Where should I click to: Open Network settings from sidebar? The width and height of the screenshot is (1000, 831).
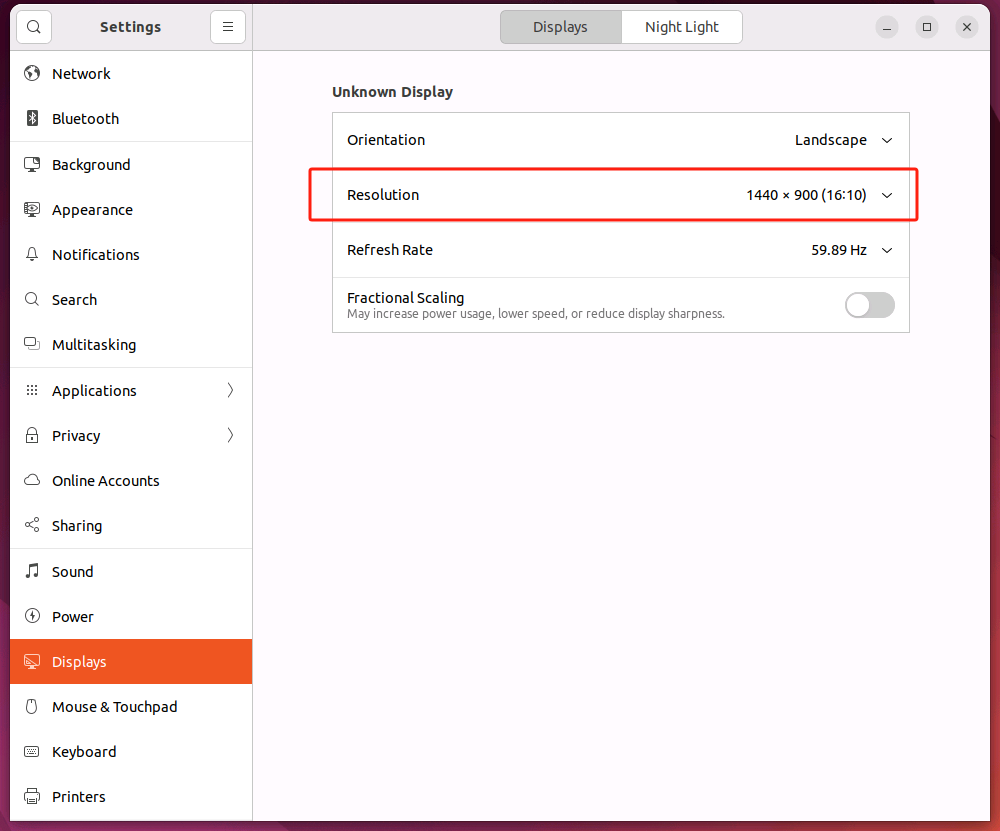coord(131,73)
